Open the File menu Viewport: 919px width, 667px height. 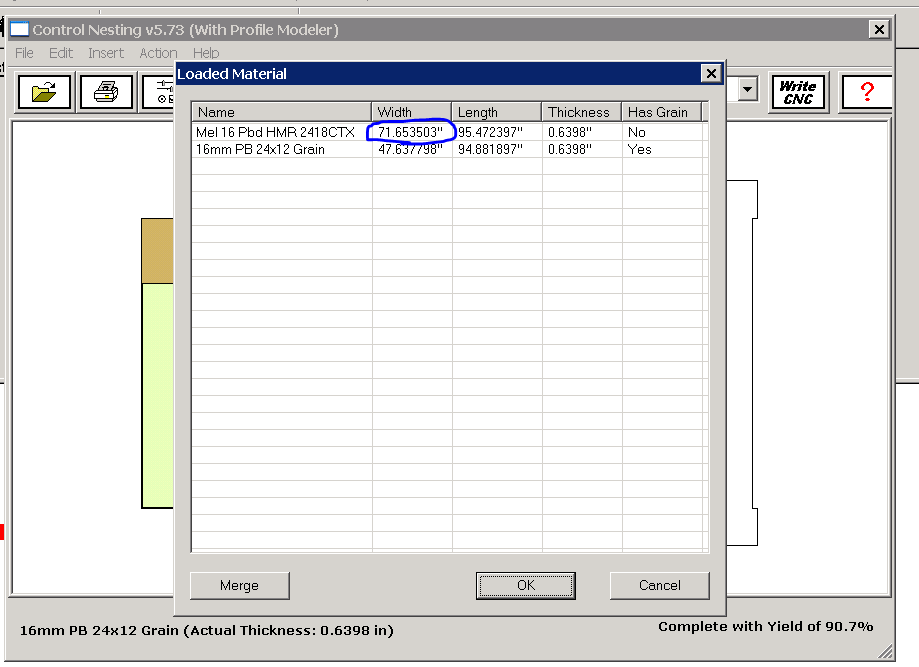tap(24, 53)
